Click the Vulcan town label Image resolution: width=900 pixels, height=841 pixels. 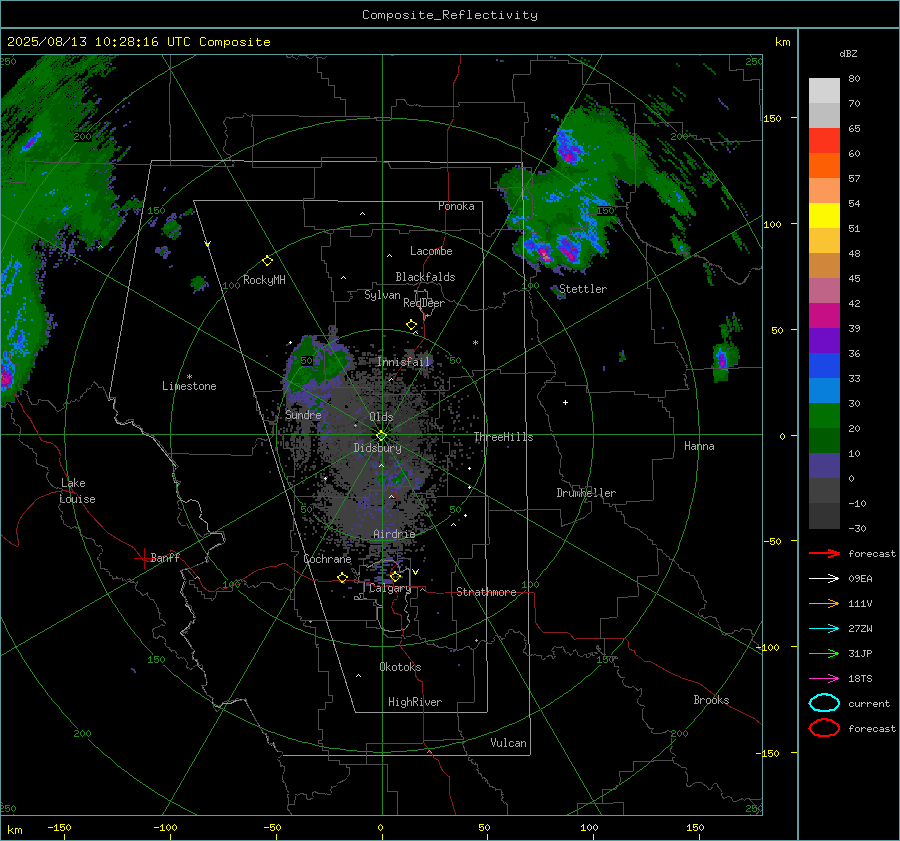(x=508, y=743)
